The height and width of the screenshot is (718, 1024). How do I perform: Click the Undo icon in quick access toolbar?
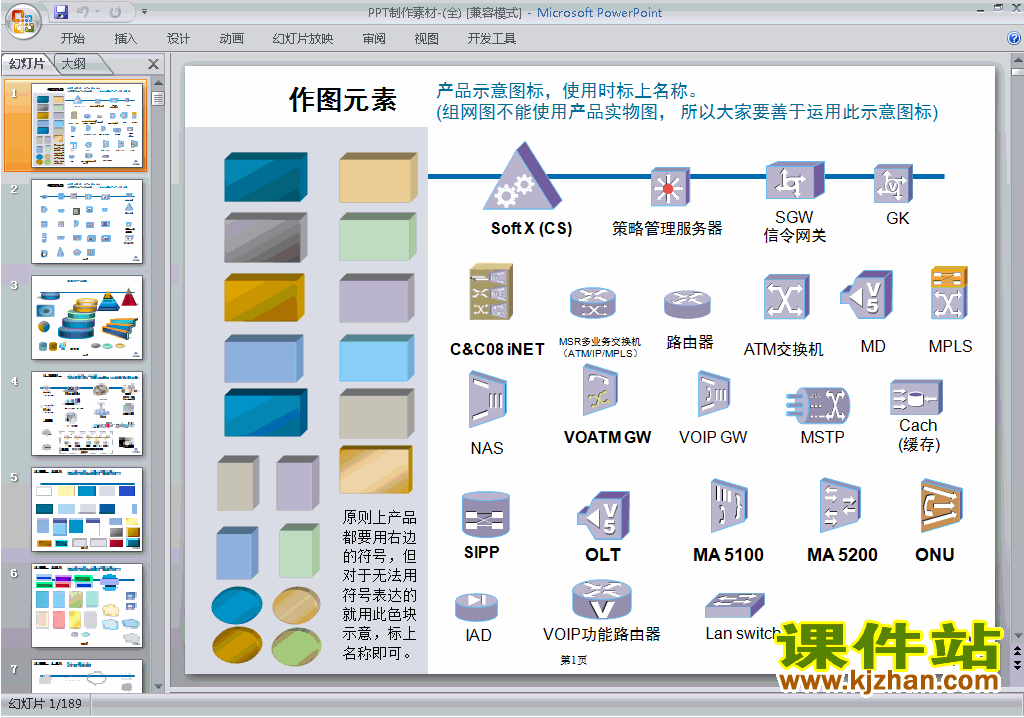coord(82,12)
